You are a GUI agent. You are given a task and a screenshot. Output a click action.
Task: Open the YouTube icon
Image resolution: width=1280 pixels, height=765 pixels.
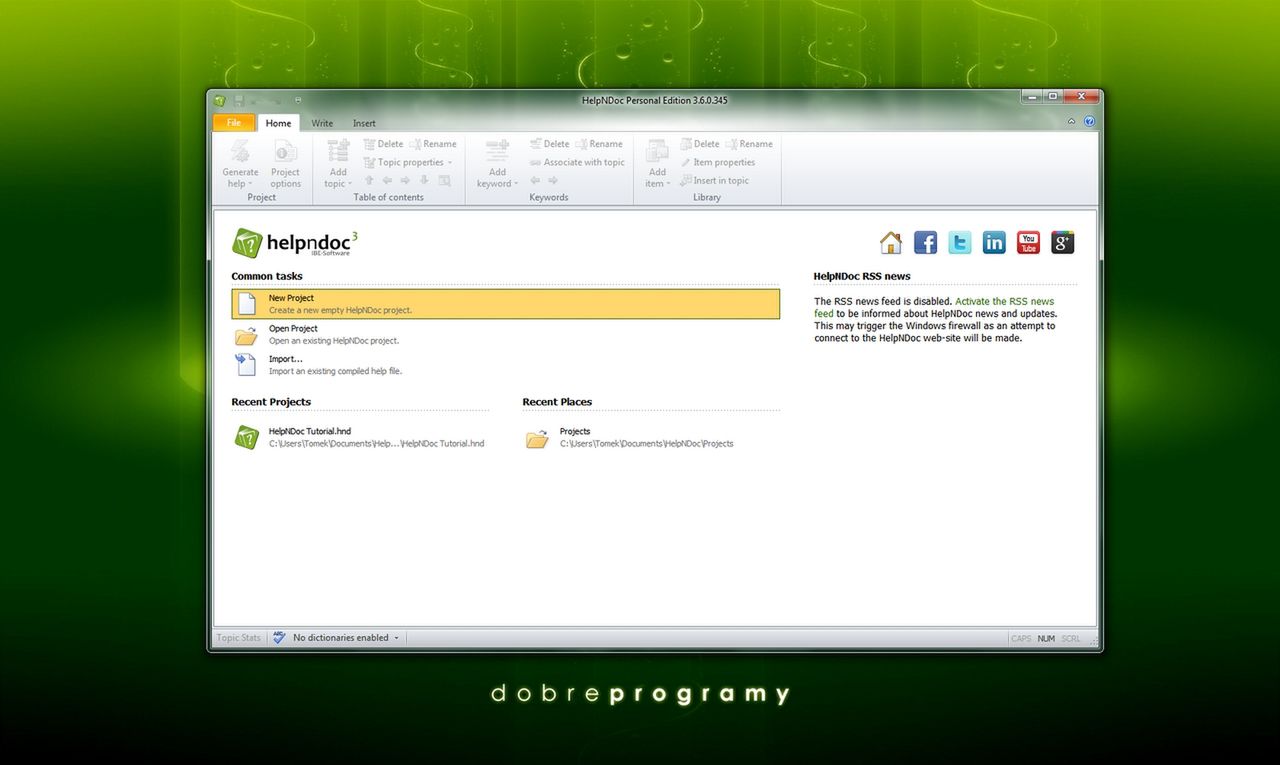coord(1028,243)
